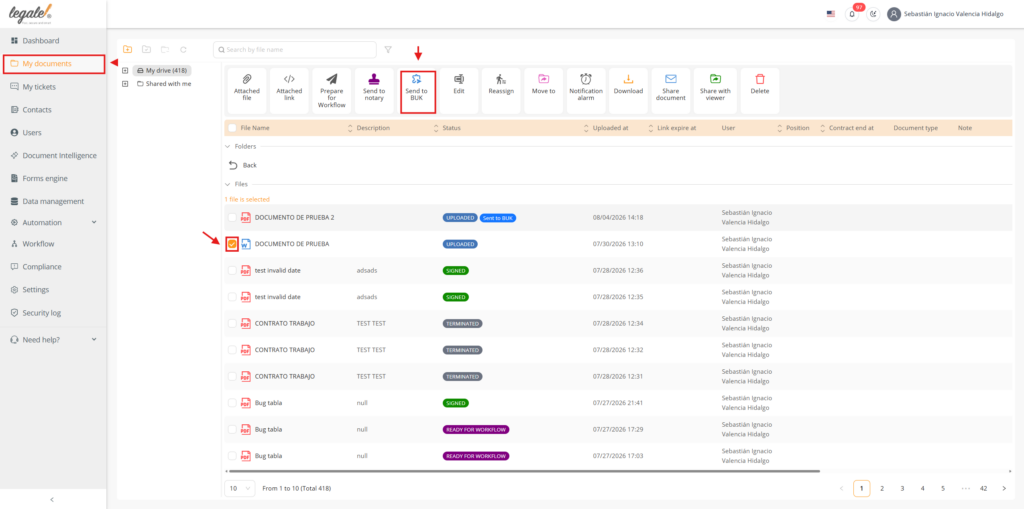The width and height of the screenshot is (1024, 509).
Task: Expand the Automation sidebar menu
Action: 54,222
